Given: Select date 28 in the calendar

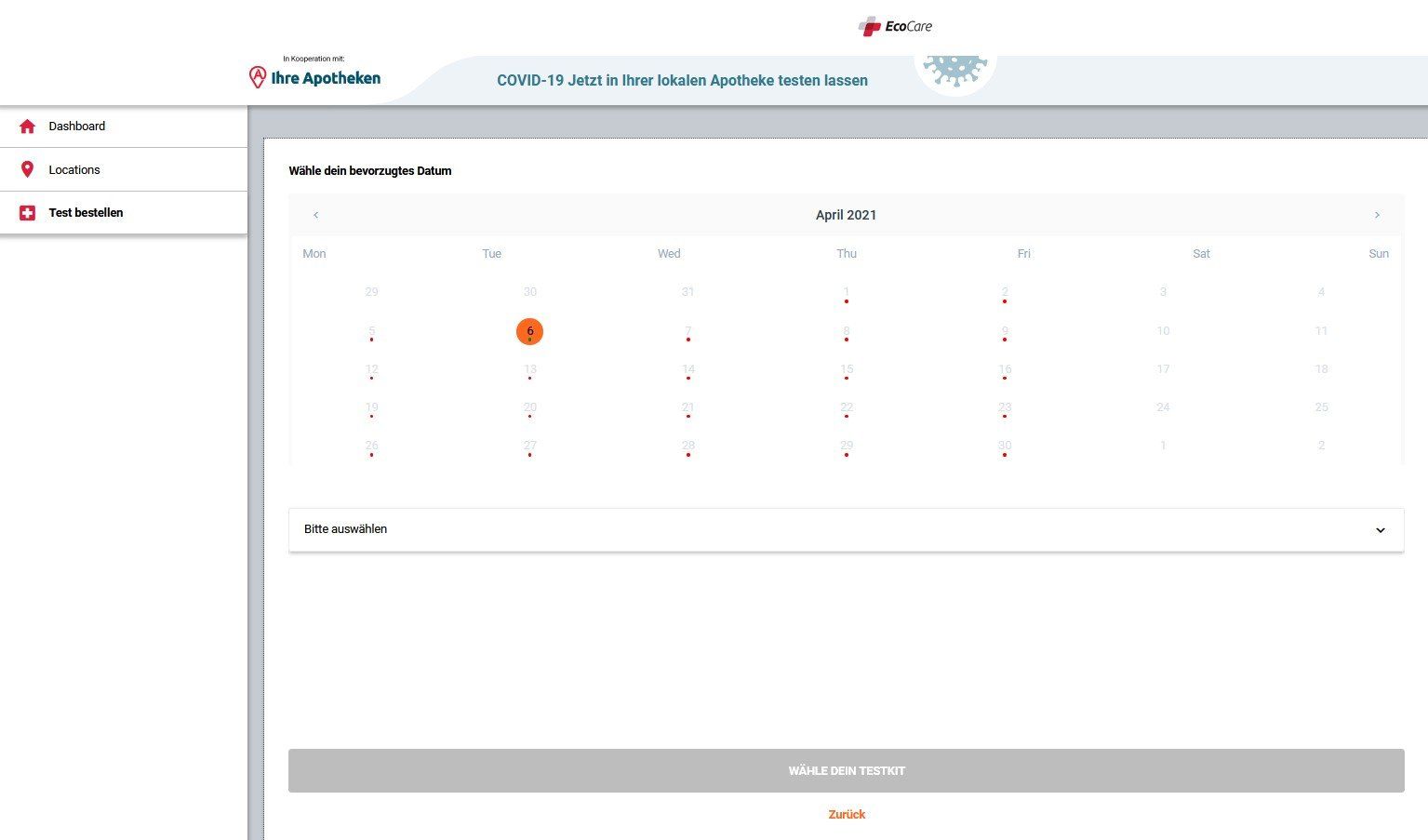Looking at the screenshot, I should click(x=688, y=446).
